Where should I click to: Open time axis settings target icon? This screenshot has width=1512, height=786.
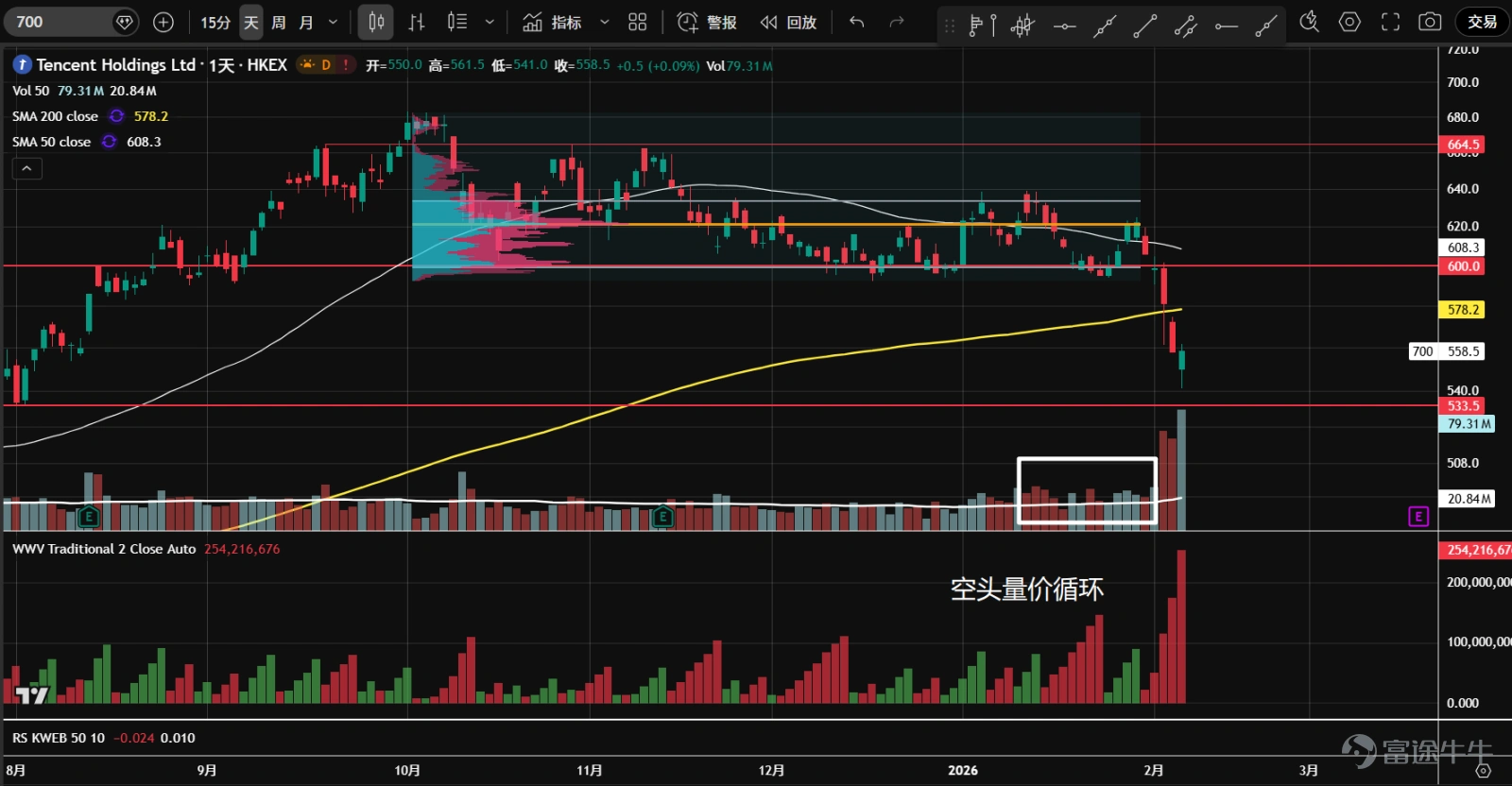click(x=1484, y=771)
